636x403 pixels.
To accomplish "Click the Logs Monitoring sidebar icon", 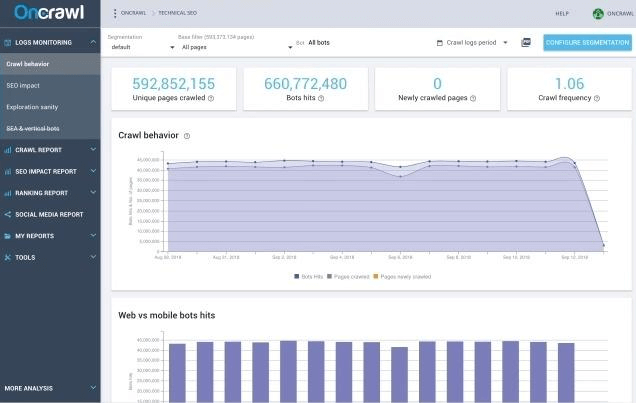I will tap(7, 43).
